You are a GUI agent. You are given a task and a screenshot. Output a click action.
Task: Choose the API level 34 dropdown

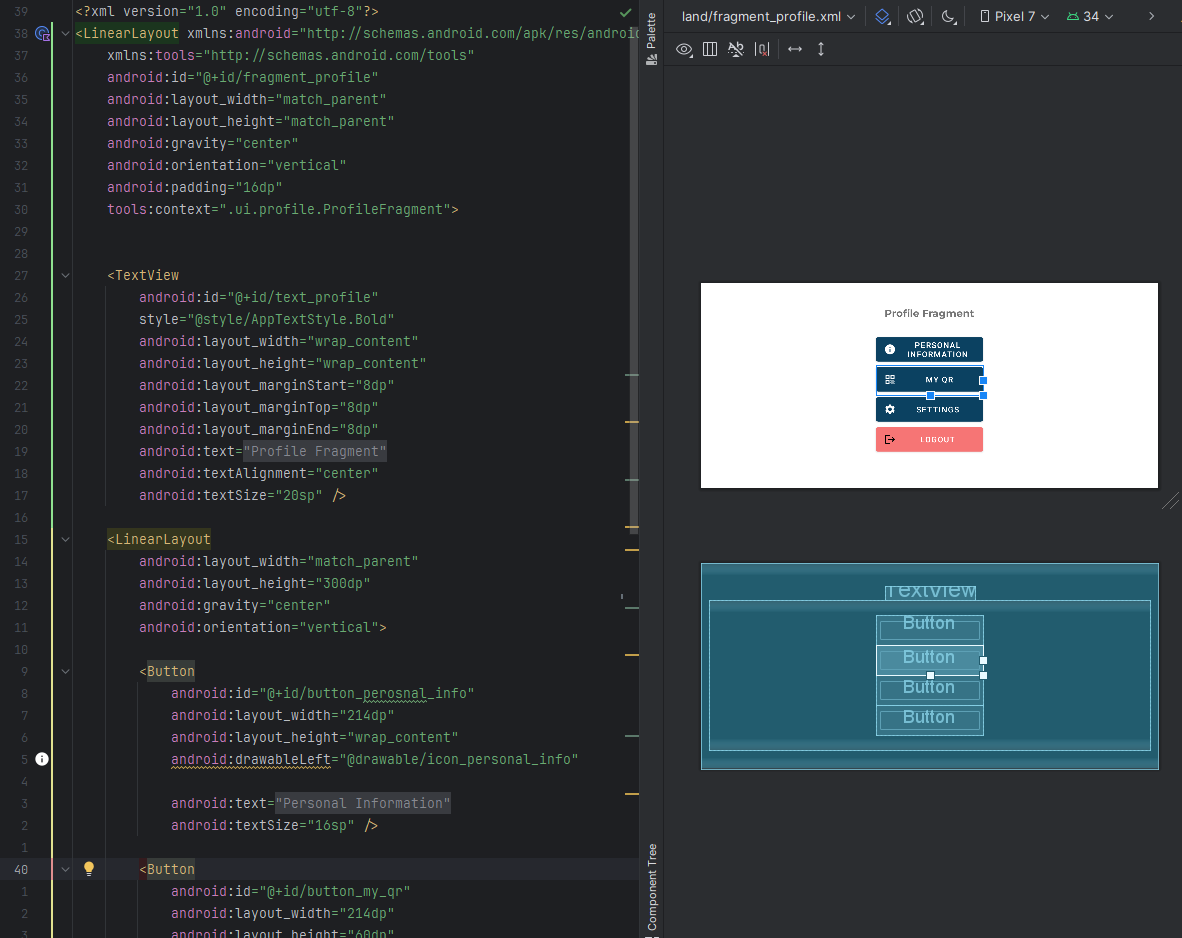pos(1090,17)
